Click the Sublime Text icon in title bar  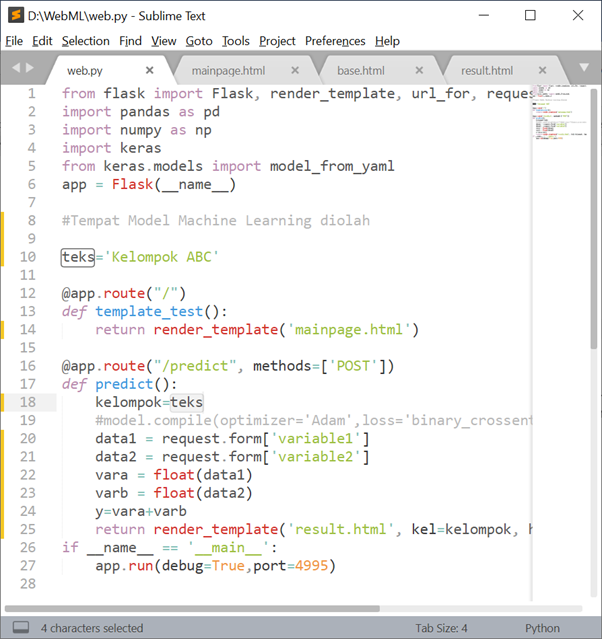pyautogui.click(x=14, y=15)
